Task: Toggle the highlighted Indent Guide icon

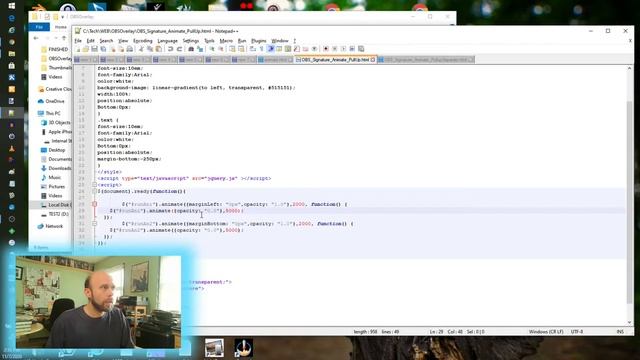Action: [270, 49]
